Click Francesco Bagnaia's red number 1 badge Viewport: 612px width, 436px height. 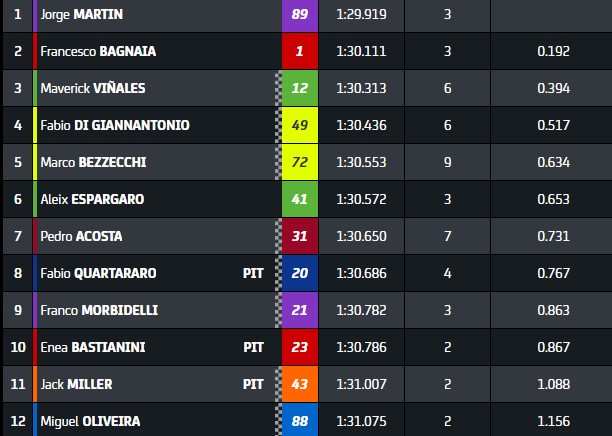(300, 51)
